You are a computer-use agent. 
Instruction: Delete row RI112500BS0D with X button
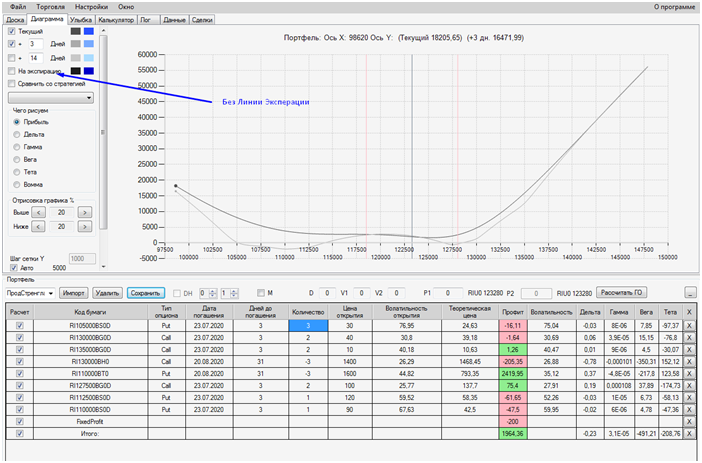pos(689,398)
